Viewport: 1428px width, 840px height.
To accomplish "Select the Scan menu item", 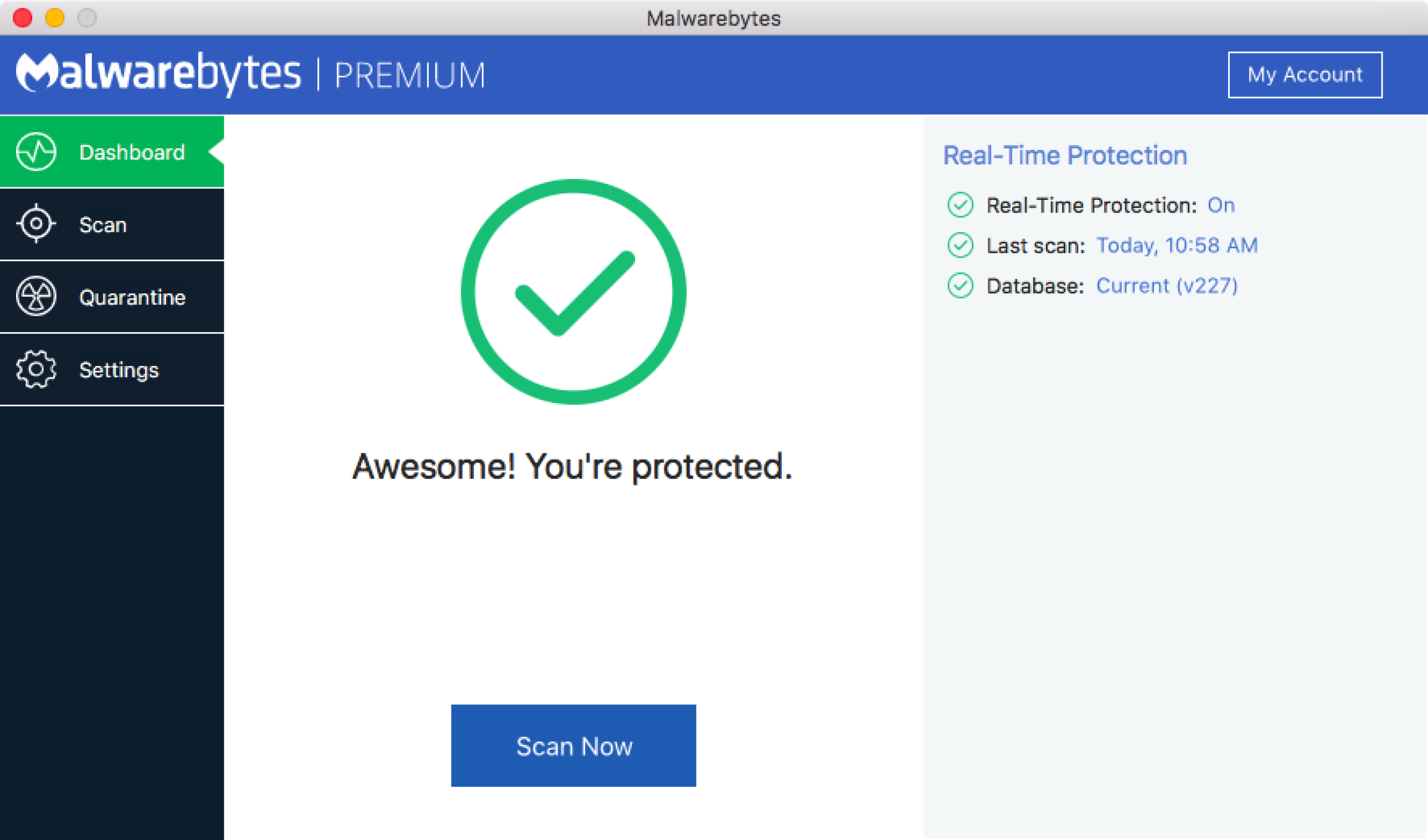I will [x=111, y=224].
